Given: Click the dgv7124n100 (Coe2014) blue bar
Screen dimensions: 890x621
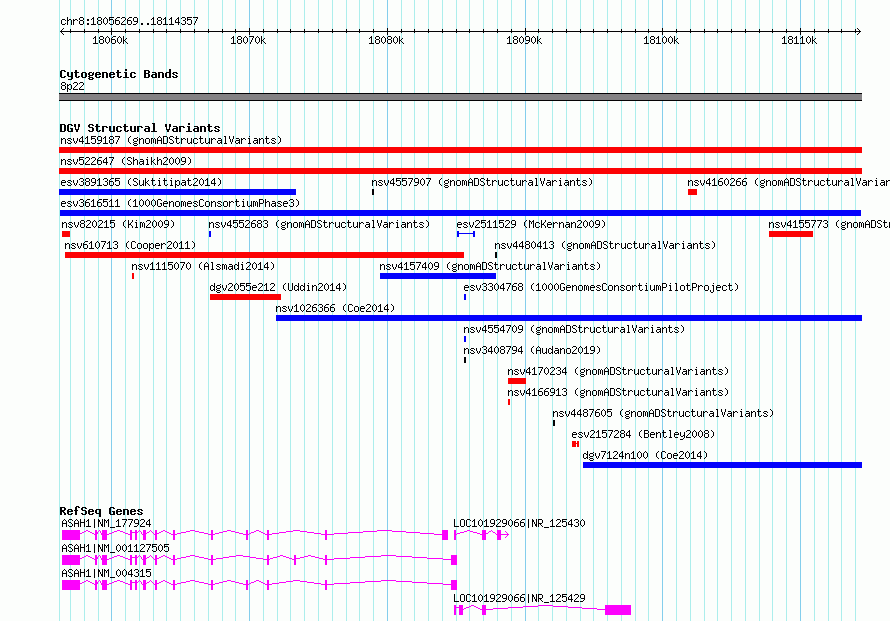Looking at the screenshot, I should point(723,465).
